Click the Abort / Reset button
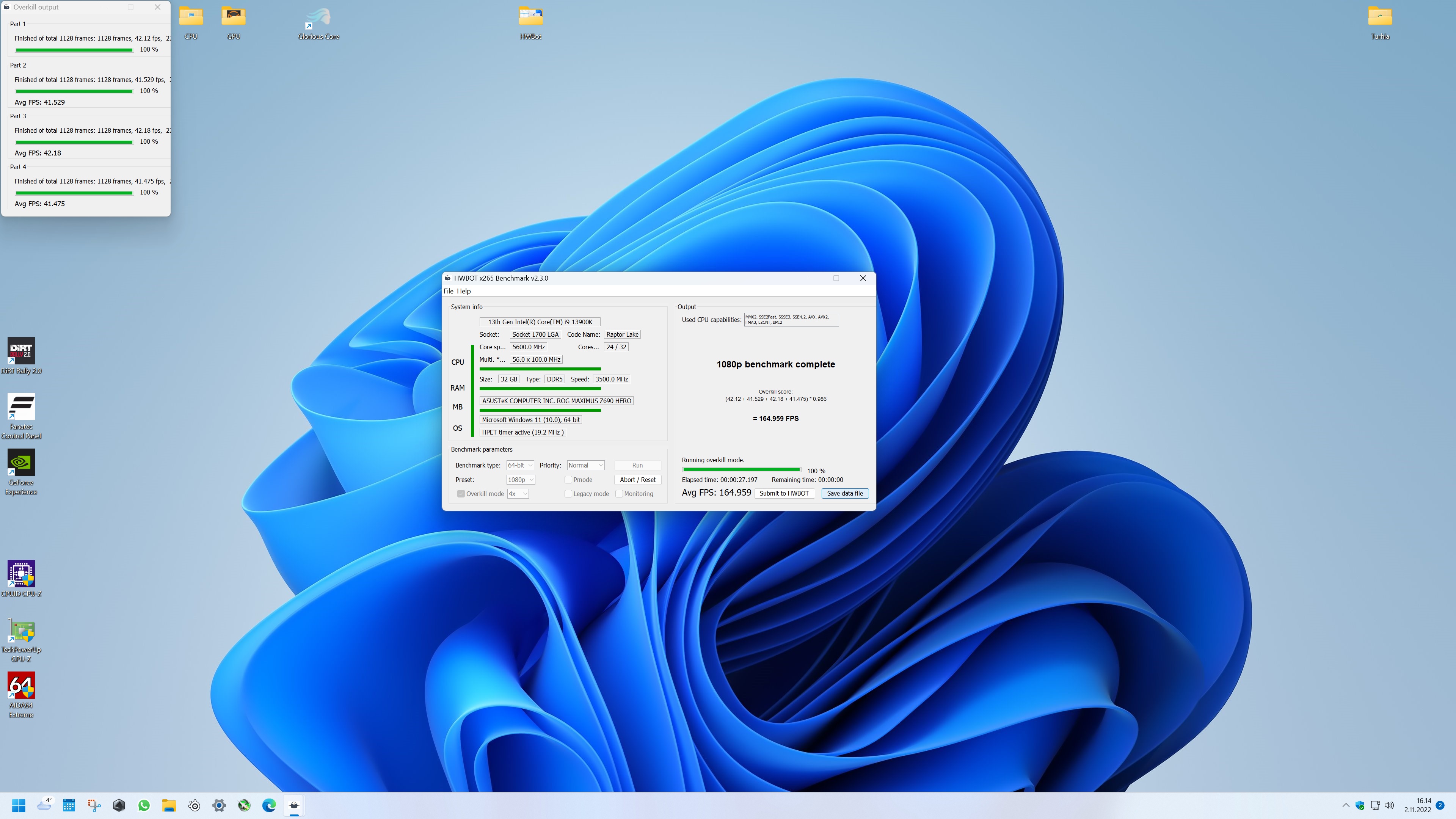This screenshot has width=1456, height=819. click(637, 480)
